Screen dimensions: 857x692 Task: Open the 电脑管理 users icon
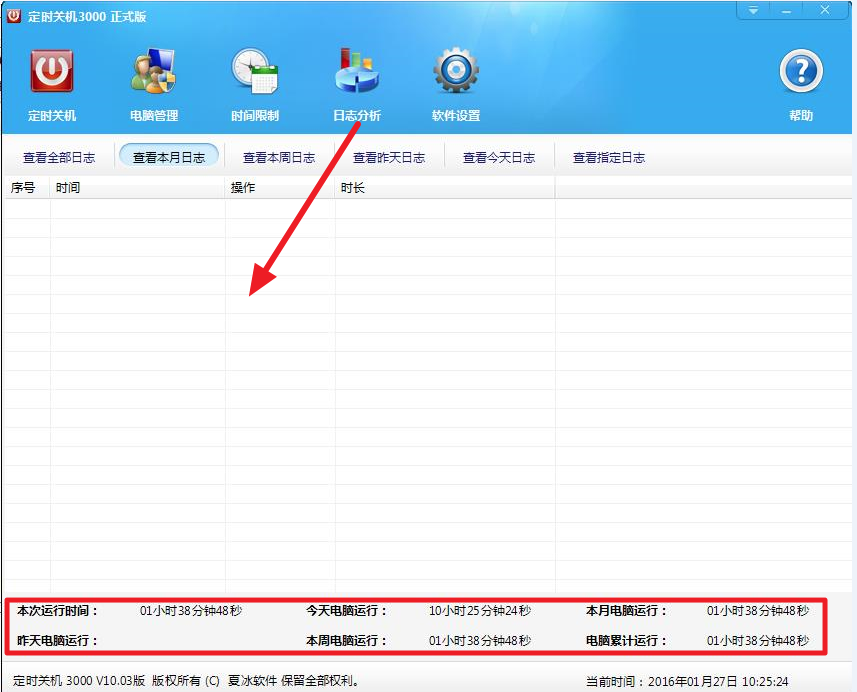154,71
